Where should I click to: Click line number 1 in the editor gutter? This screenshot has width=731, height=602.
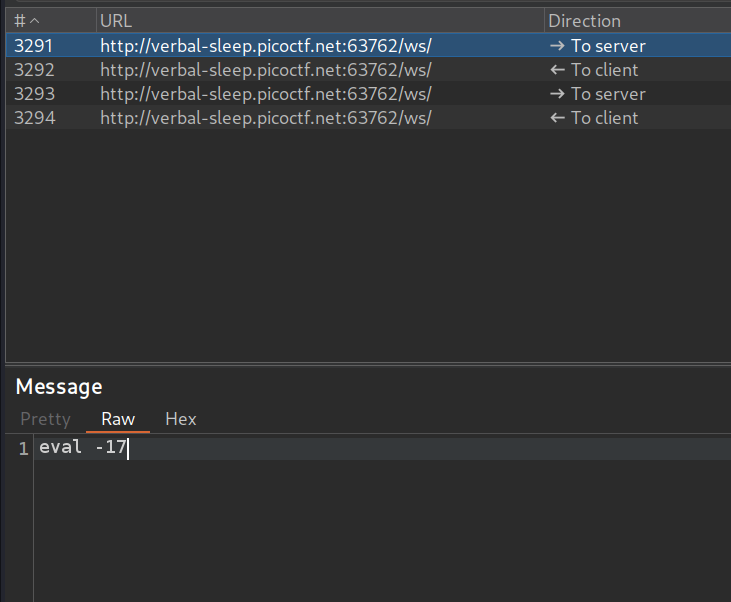23,449
